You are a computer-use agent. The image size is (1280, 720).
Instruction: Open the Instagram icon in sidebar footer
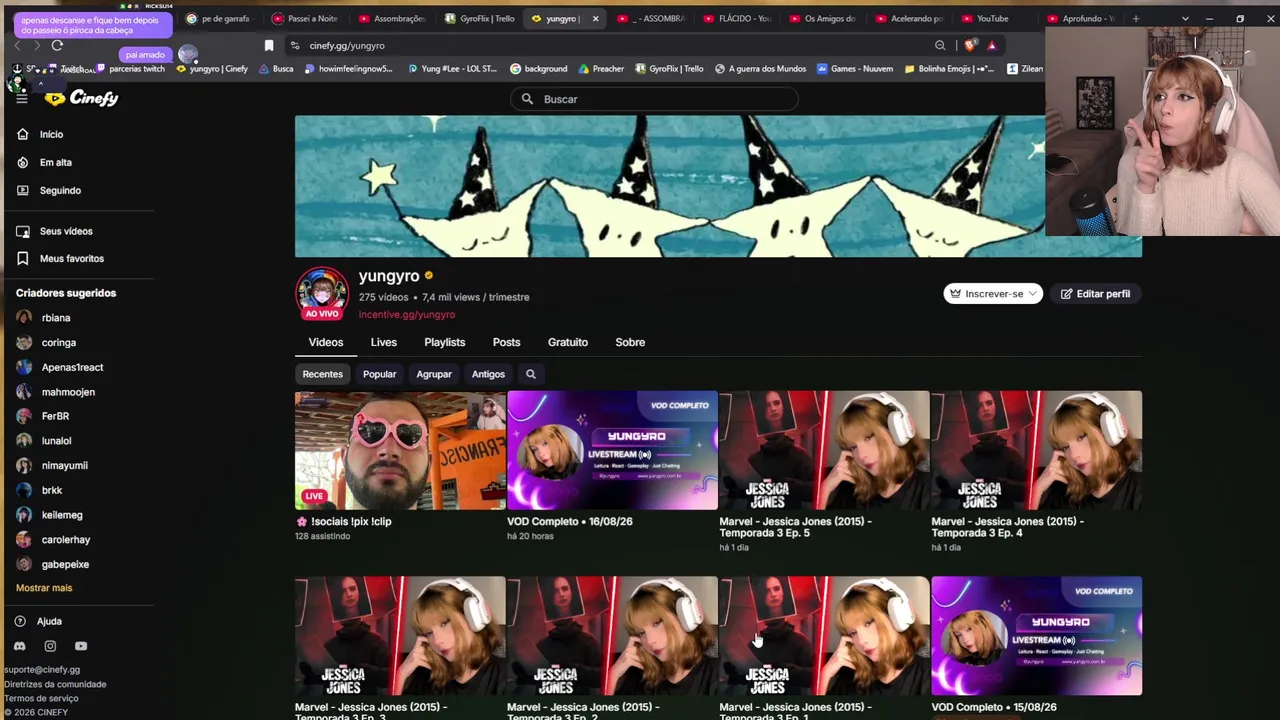(50, 646)
